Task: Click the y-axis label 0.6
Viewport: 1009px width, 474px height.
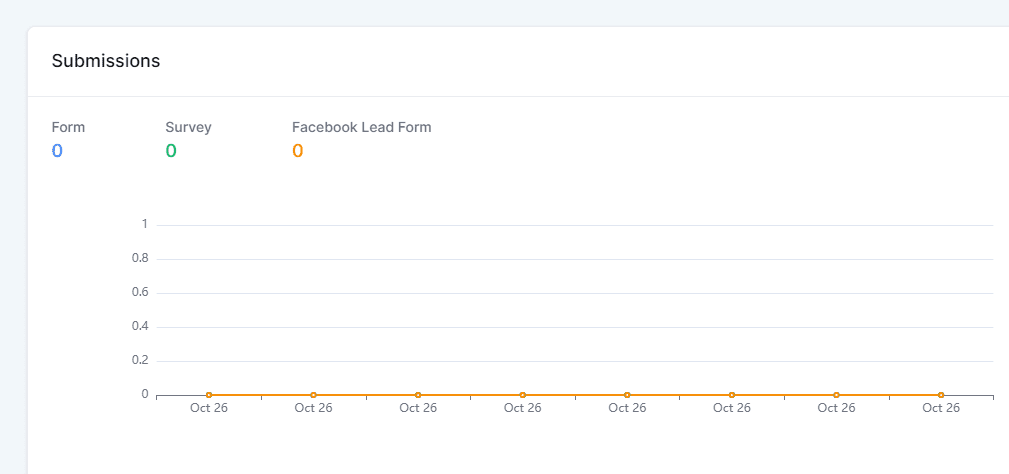Action: click(140, 293)
